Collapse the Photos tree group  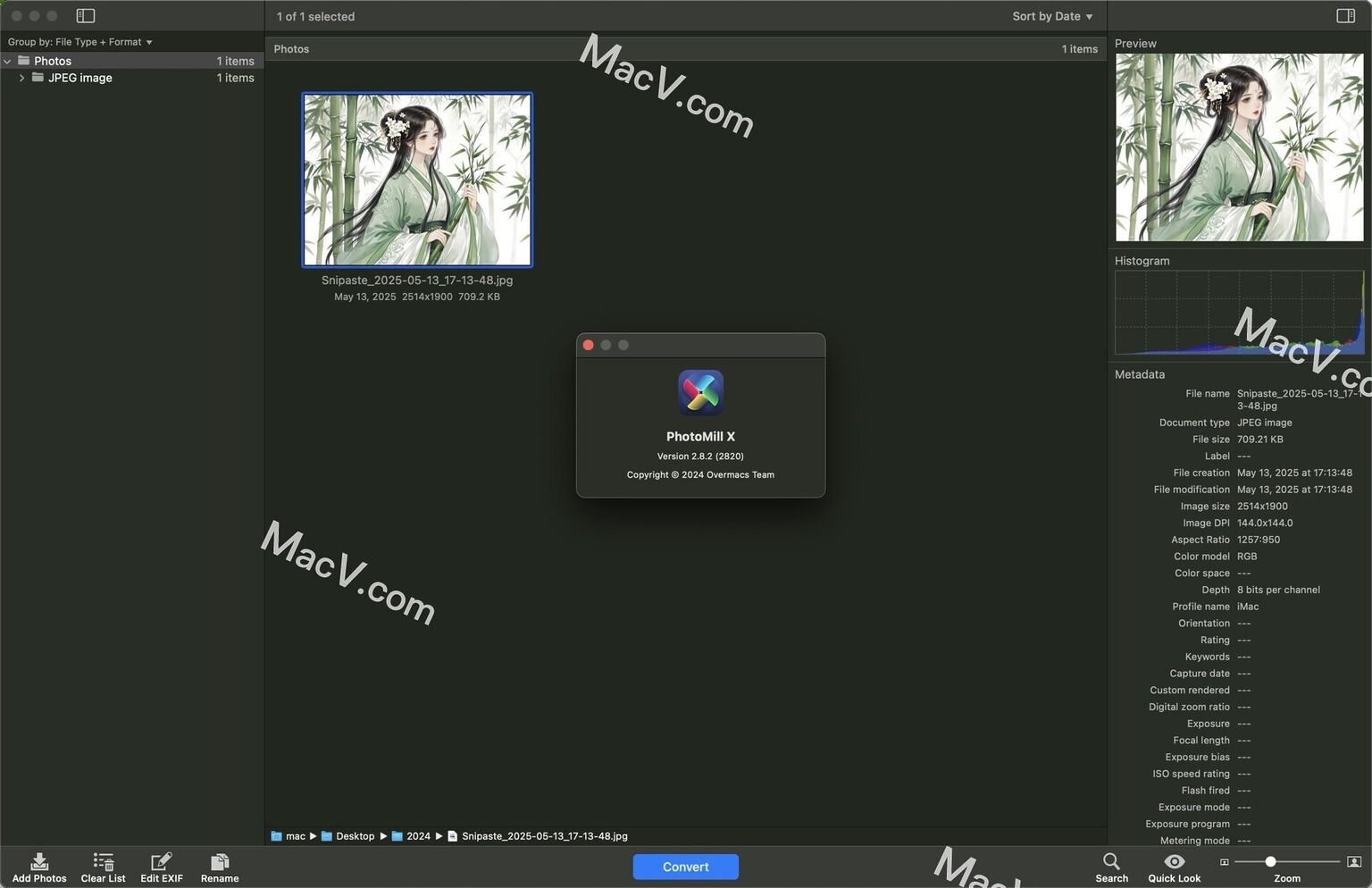[7, 61]
